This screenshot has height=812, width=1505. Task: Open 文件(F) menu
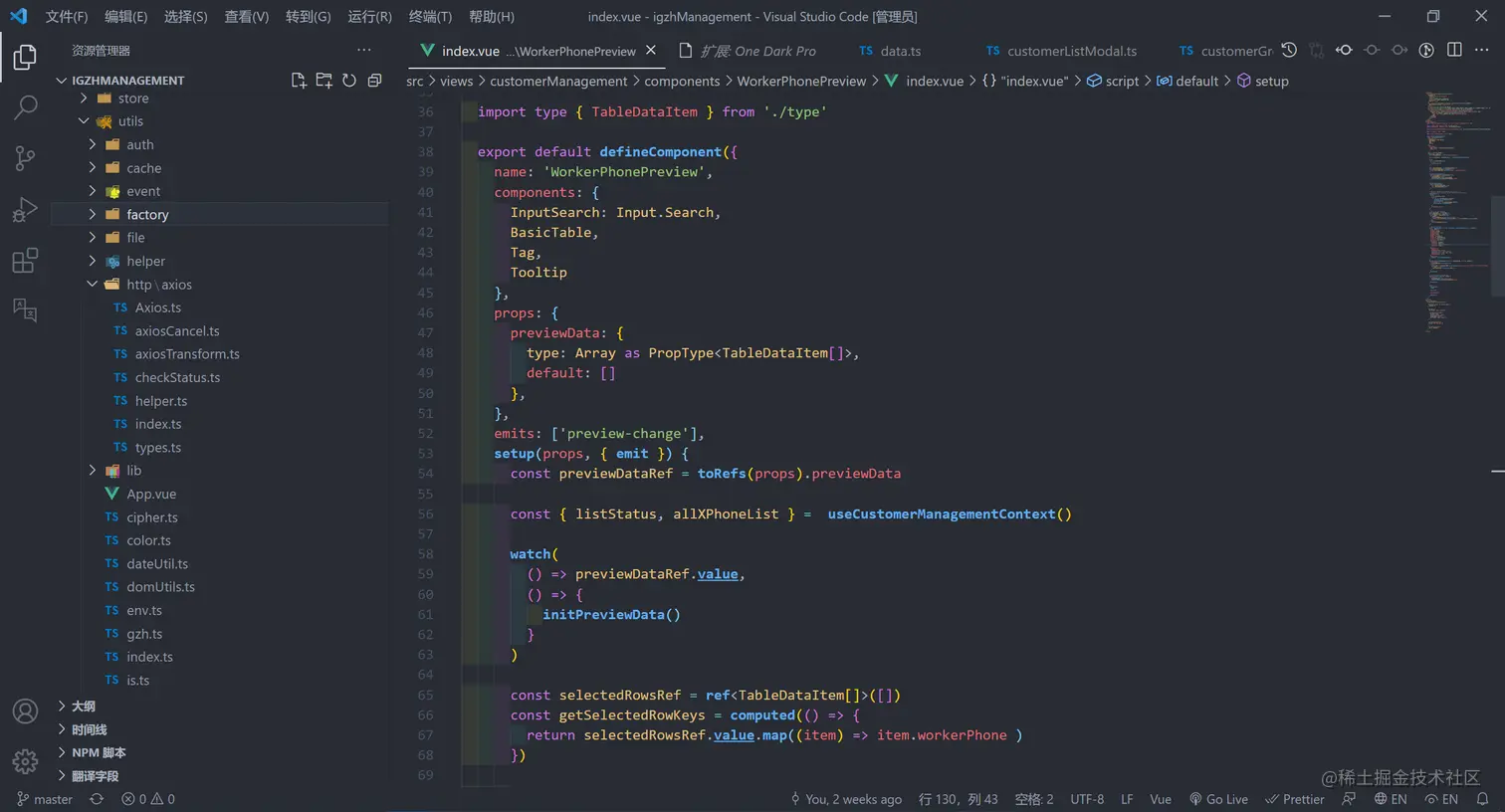67,17
